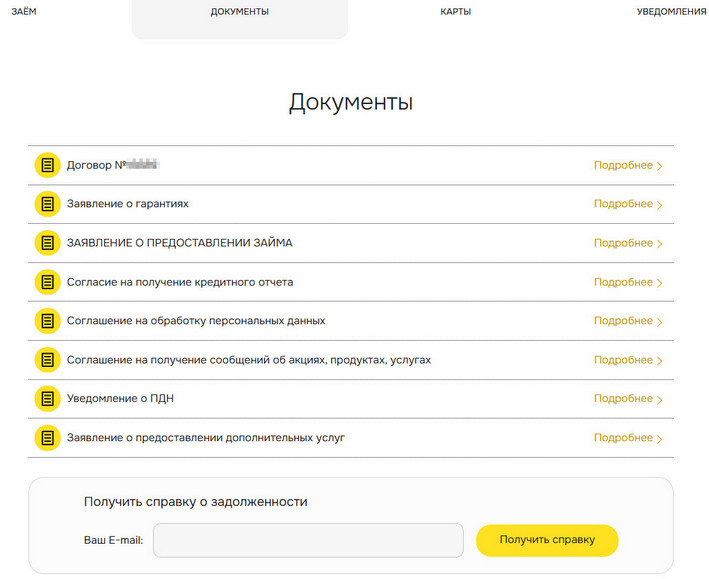Open the КАРТЫ tab
The image size is (709, 579).
pos(455,12)
